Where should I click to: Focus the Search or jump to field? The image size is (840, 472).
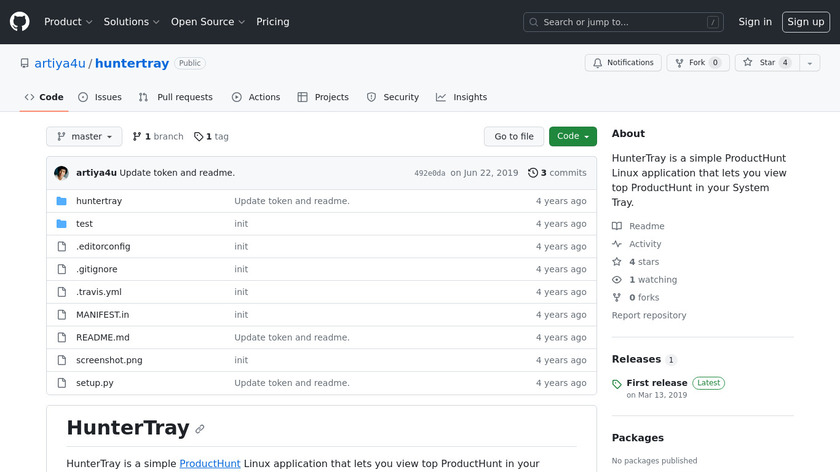pyautogui.click(x=623, y=22)
